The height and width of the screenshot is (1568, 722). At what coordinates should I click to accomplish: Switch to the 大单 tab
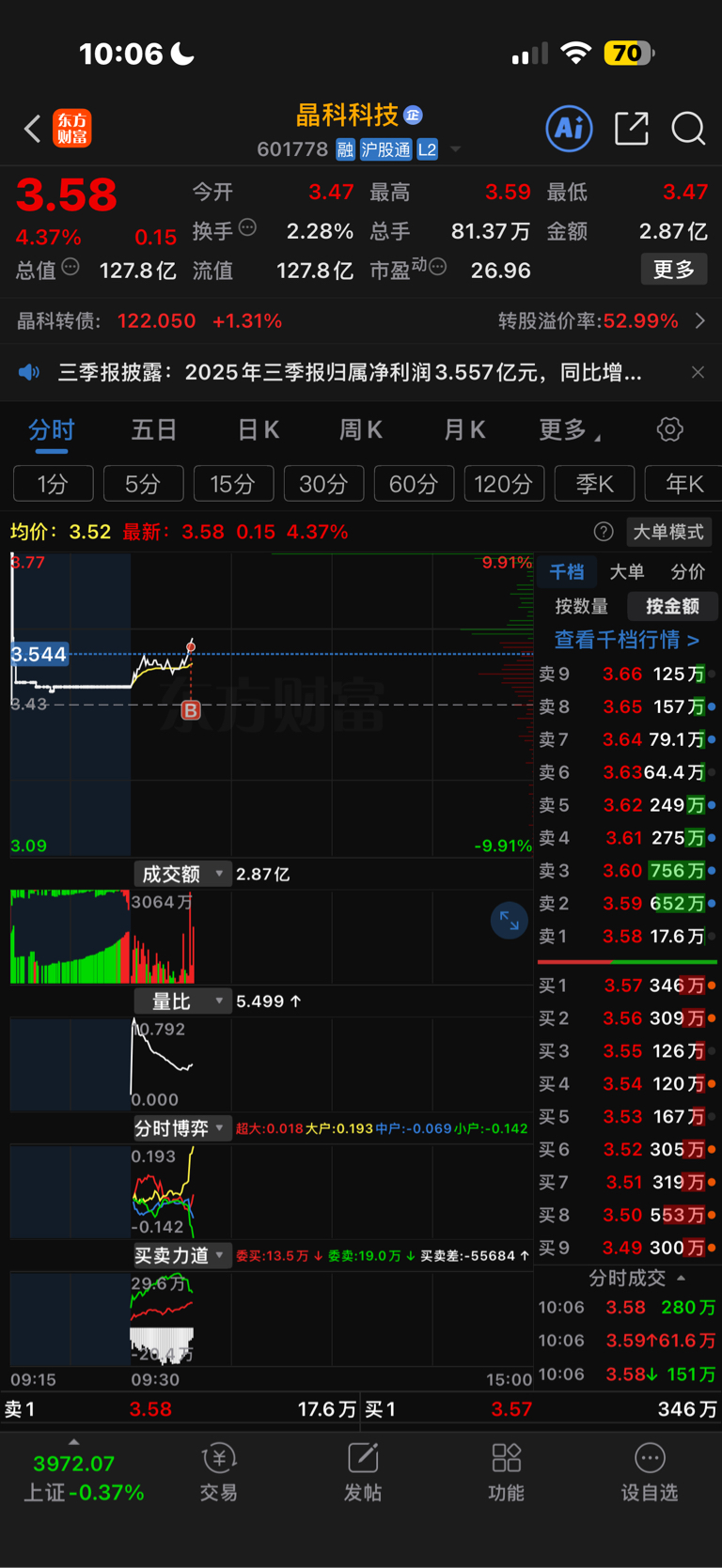click(x=627, y=571)
